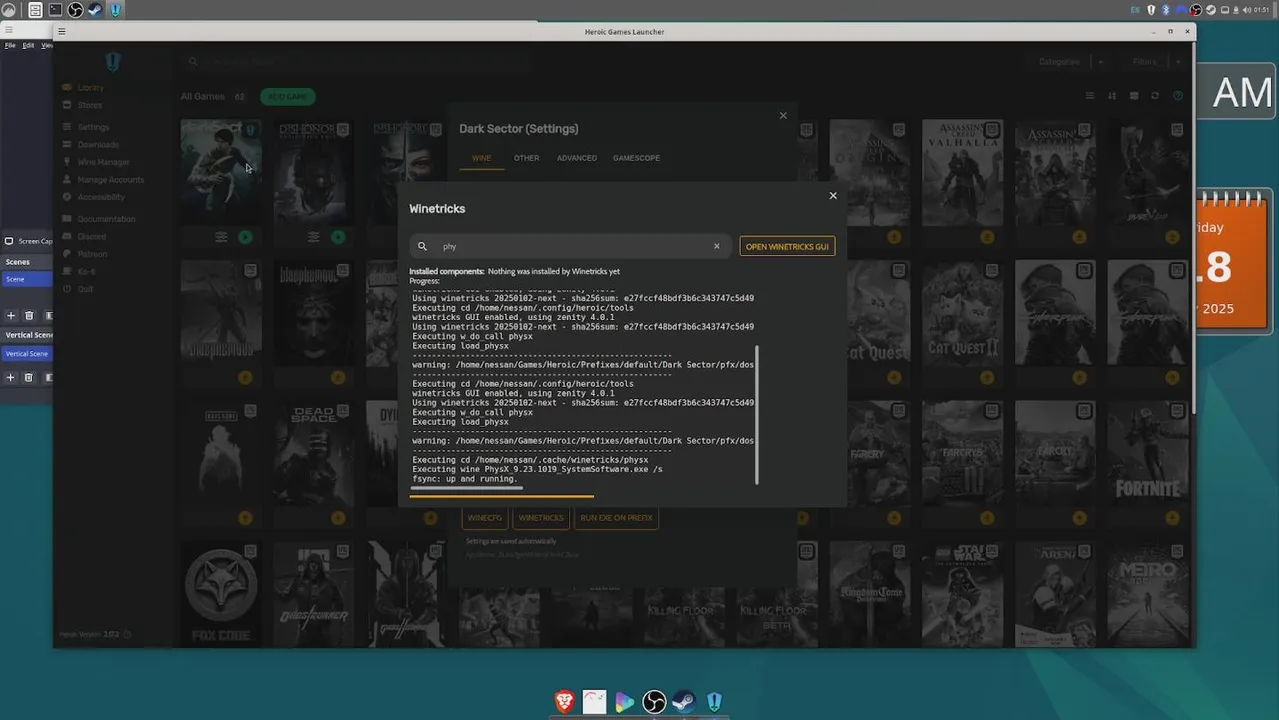Open terminal from the top panel
1279x720 pixels.
coord(55,10)
